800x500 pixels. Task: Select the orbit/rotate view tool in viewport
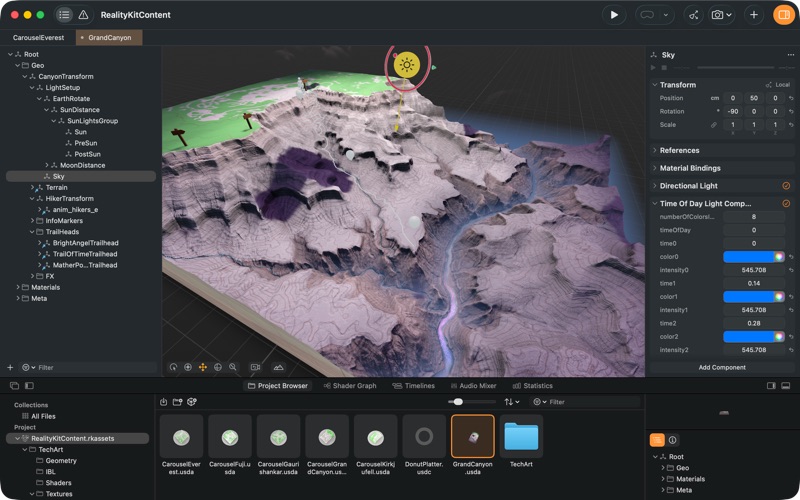tap(173, 367)
